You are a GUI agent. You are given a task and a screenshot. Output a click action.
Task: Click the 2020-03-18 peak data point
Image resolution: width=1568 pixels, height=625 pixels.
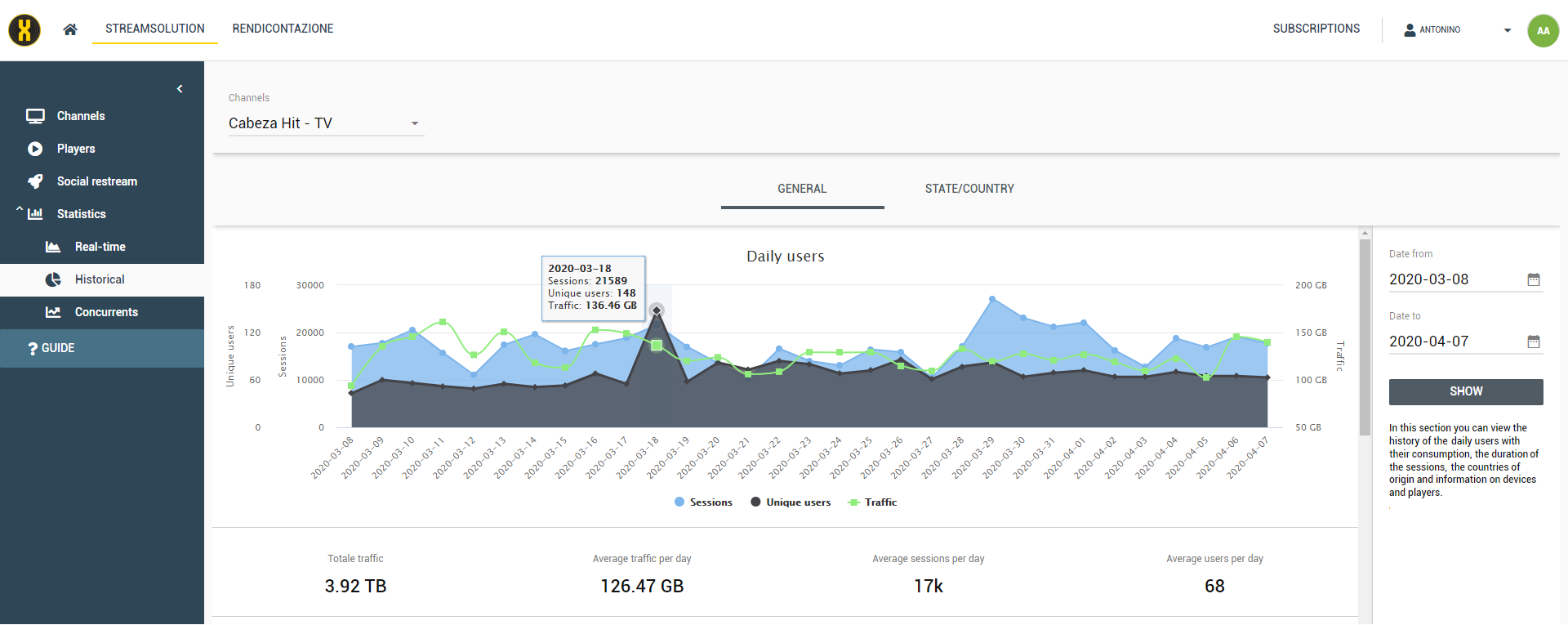(657, 310)
